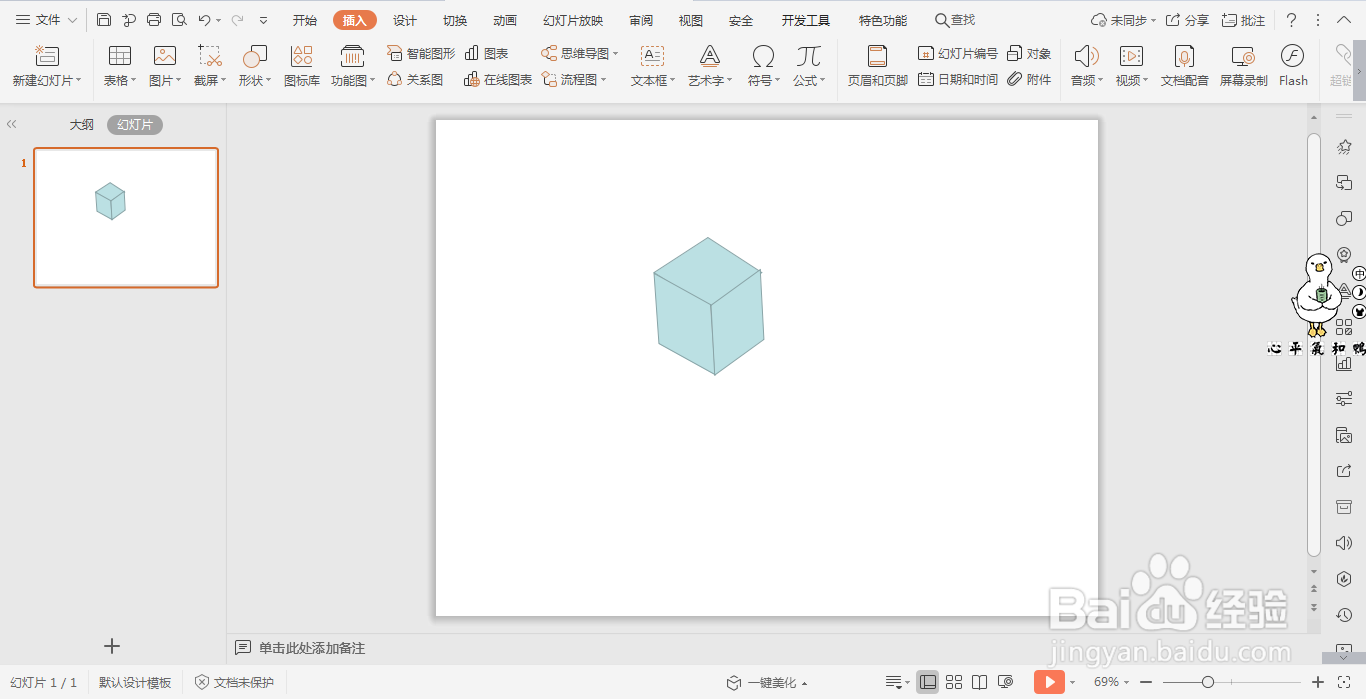This screenshot has height=699, width=1366.
Task: Open the 图片 picture insert tool
Action: click(165, 66)
